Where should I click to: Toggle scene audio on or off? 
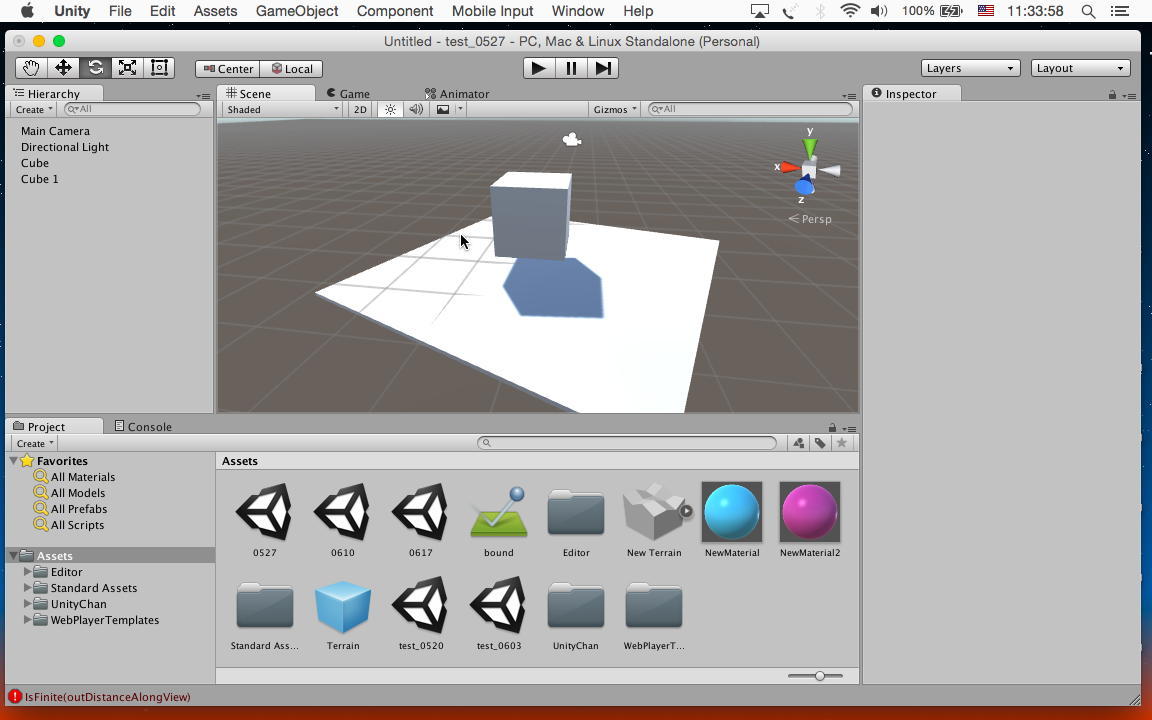416,109
